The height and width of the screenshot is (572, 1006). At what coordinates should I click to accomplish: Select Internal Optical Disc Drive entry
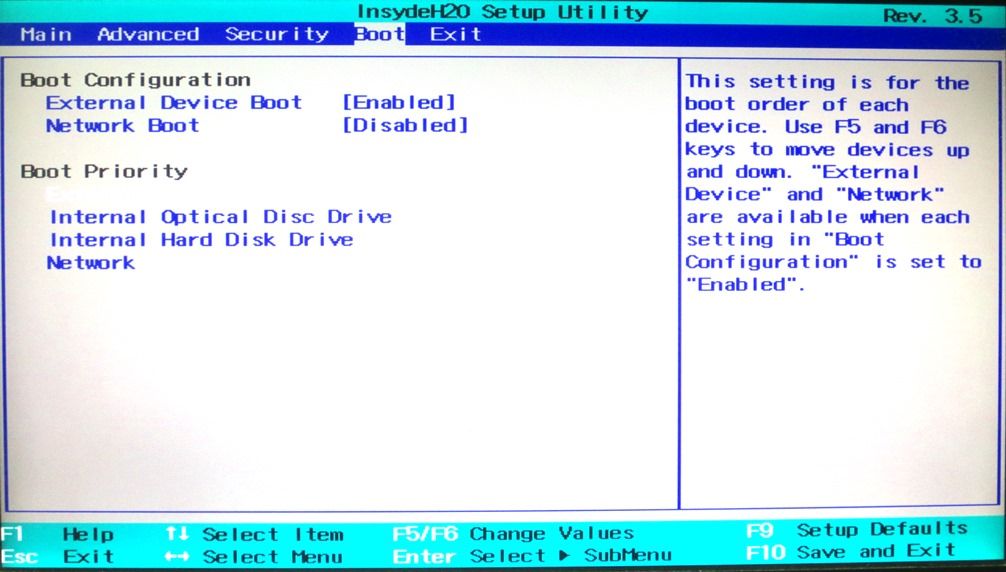[221, 217]
